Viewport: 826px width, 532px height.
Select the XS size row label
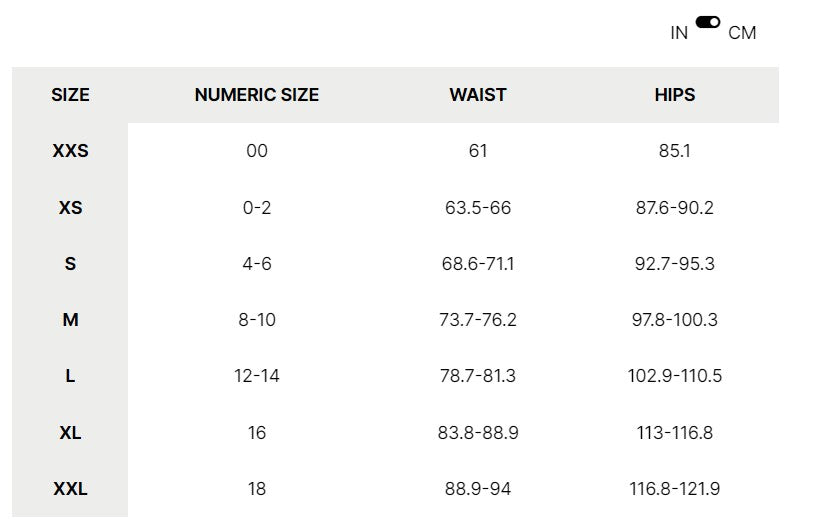pyautogui.click(x=70, y=208)
